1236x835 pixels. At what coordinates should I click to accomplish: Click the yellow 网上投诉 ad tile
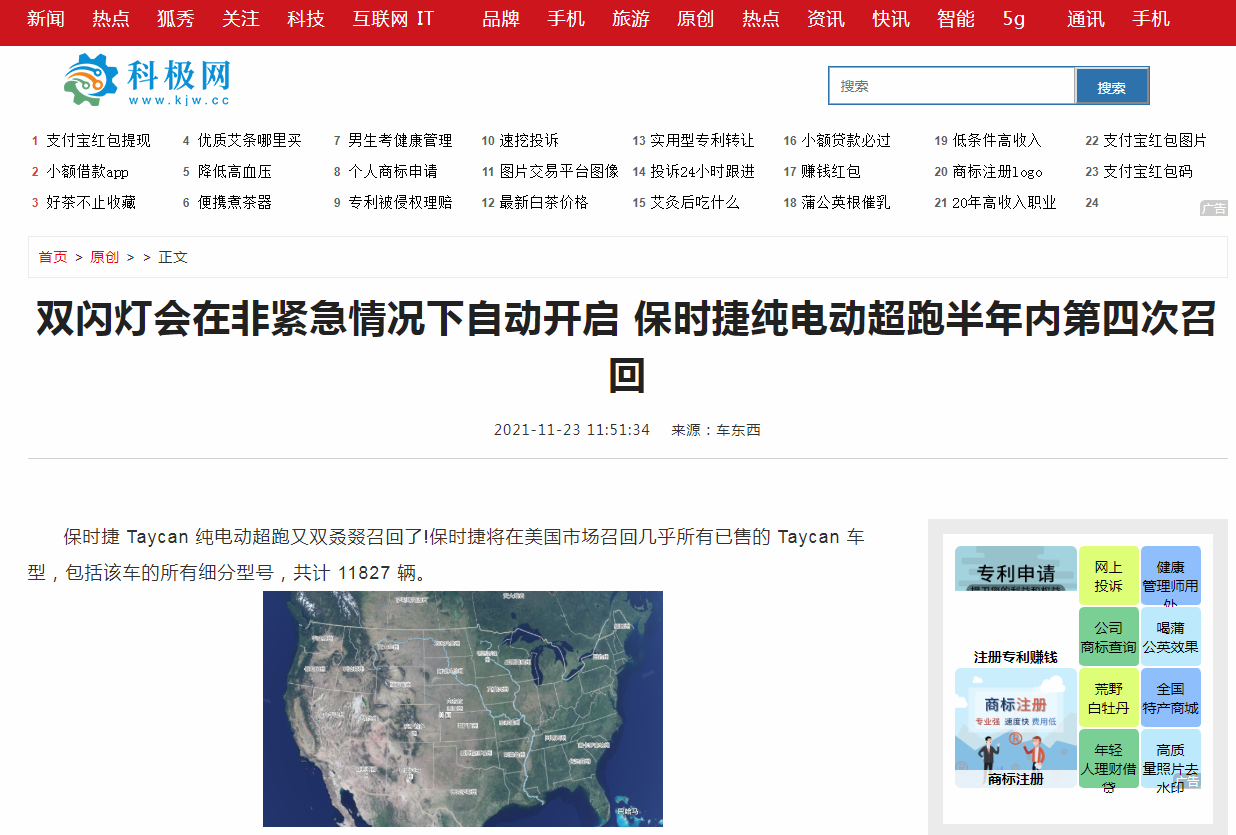[1109, 576]
